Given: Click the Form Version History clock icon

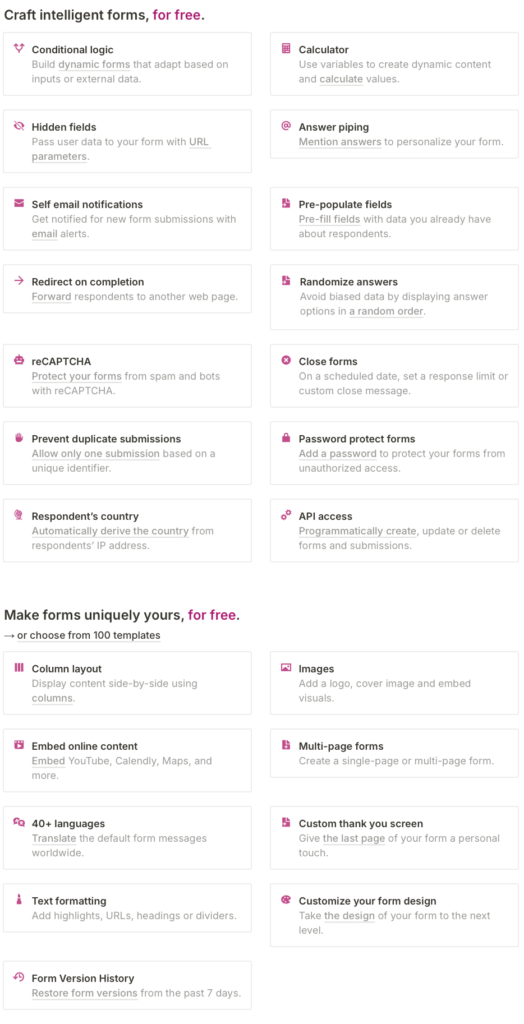Looking at the screenshot, I should (19, 978).
